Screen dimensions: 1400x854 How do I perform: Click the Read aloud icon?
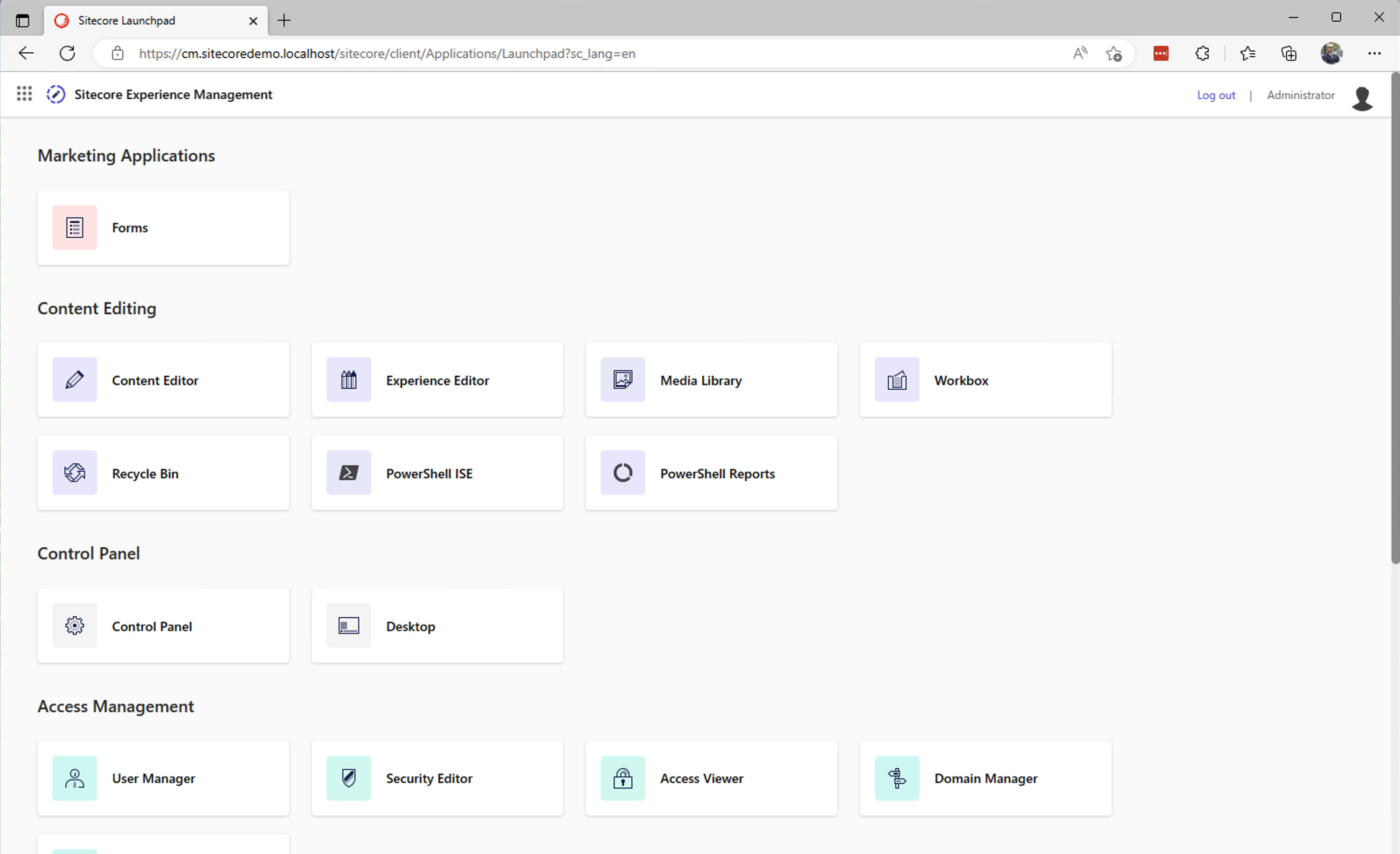(x=1080, y=53)
